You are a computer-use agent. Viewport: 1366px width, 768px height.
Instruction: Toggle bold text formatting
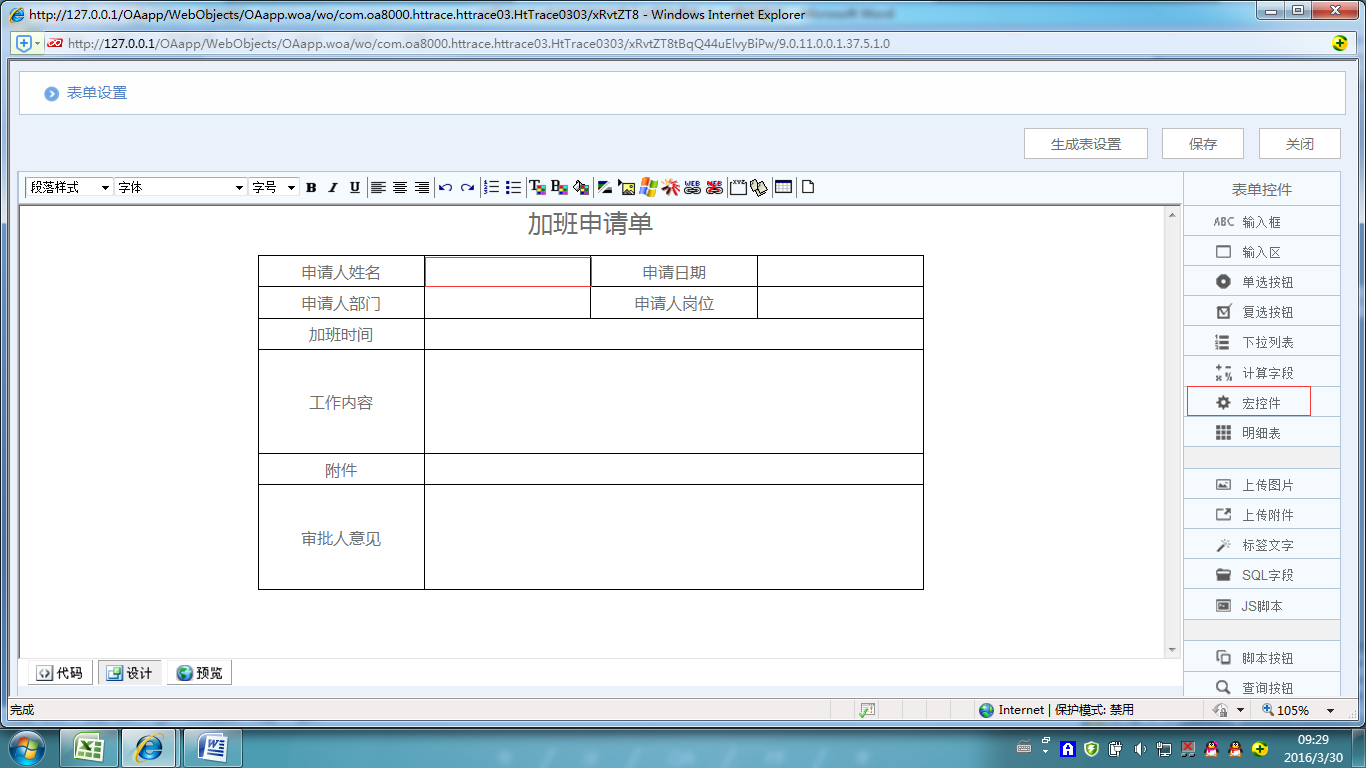[311, 187]
